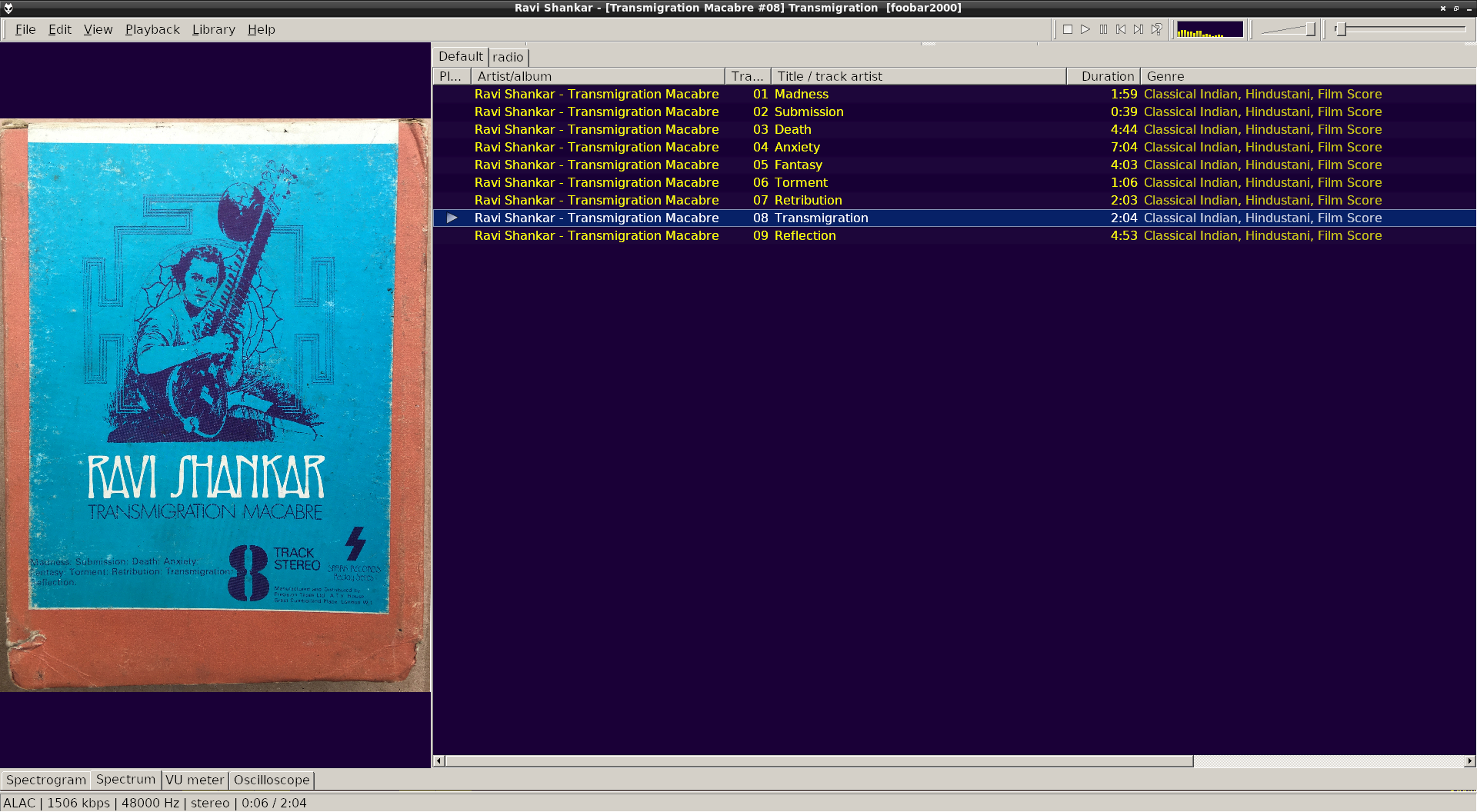
Task: Click the Tra... track number column header
Action: click(748, 76)
